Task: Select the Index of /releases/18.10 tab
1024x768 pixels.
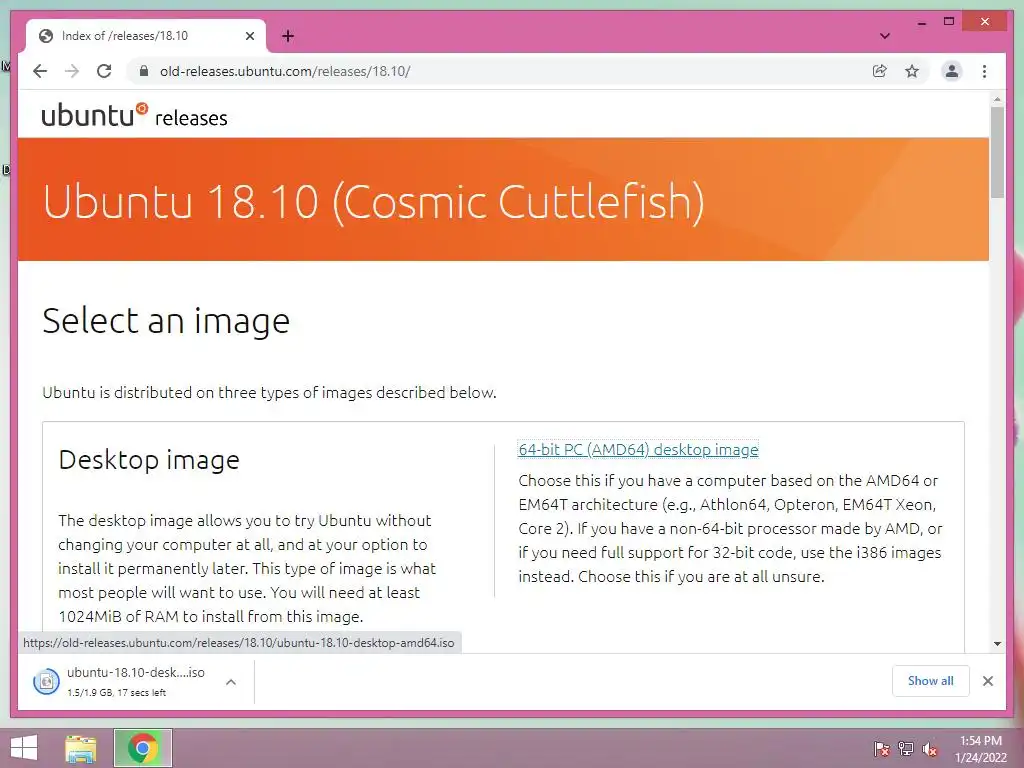Action: point(146,36)
